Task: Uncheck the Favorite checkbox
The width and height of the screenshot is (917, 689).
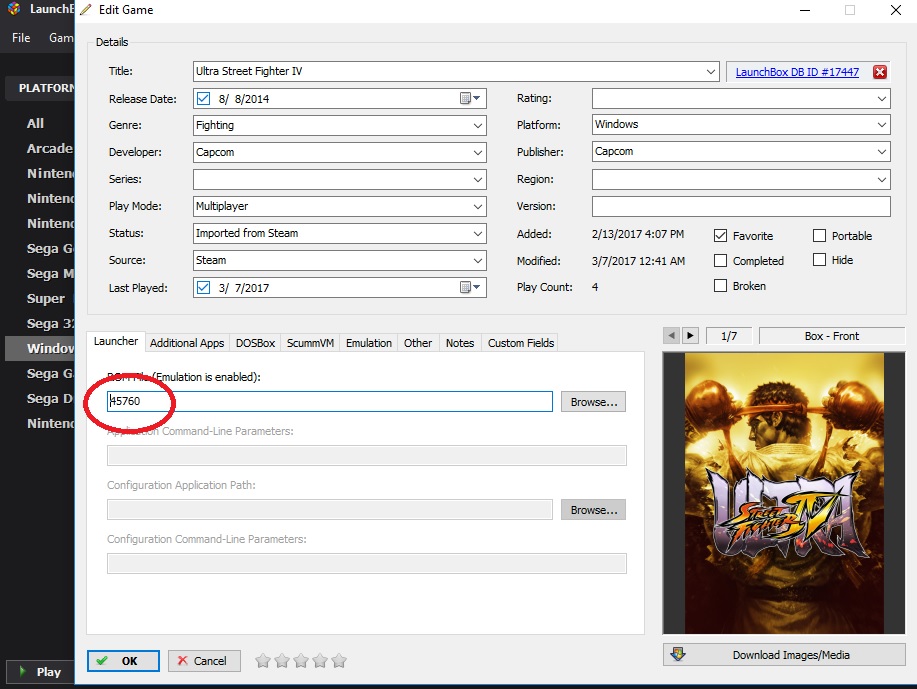Action: (720, 236)
